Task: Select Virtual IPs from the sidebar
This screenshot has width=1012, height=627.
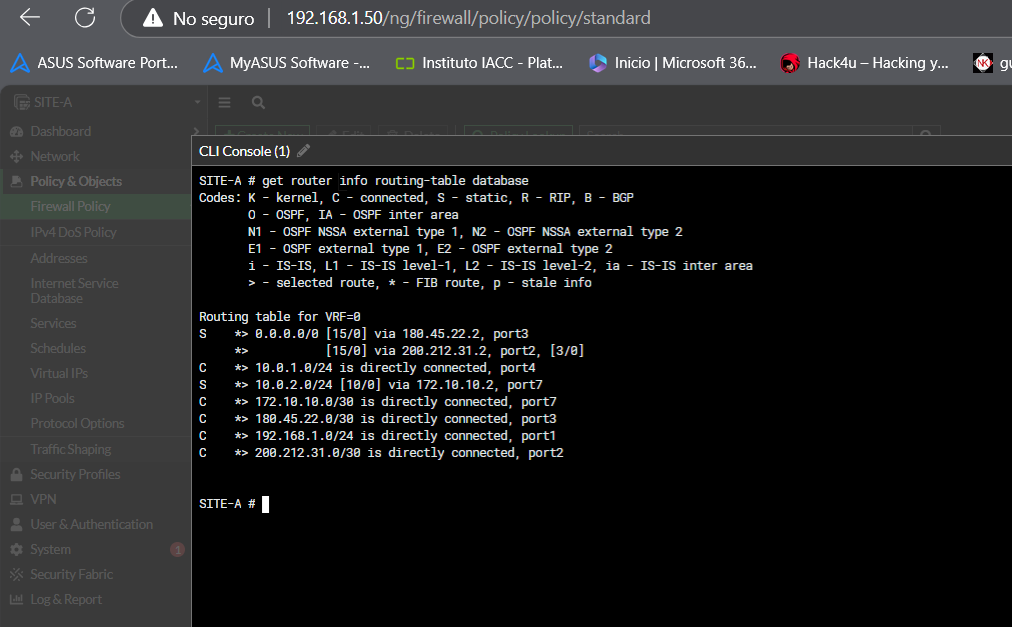Action: click(x=59, y=373)
